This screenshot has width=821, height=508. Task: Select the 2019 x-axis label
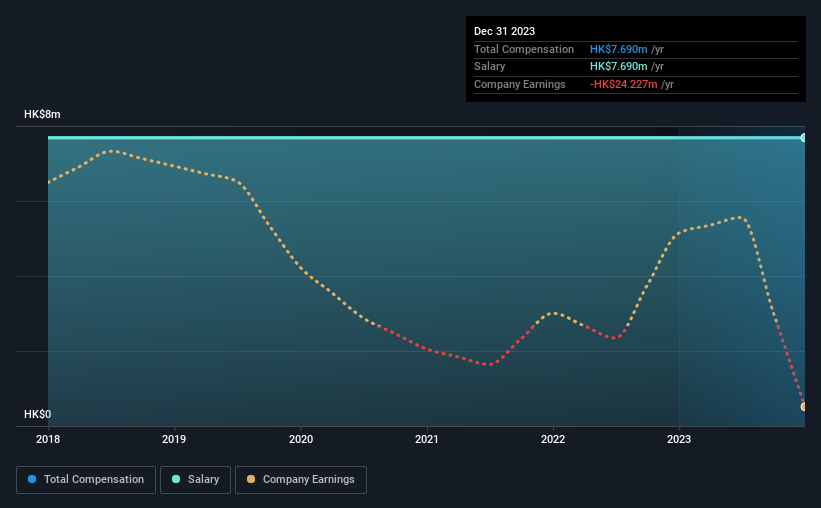174,439
